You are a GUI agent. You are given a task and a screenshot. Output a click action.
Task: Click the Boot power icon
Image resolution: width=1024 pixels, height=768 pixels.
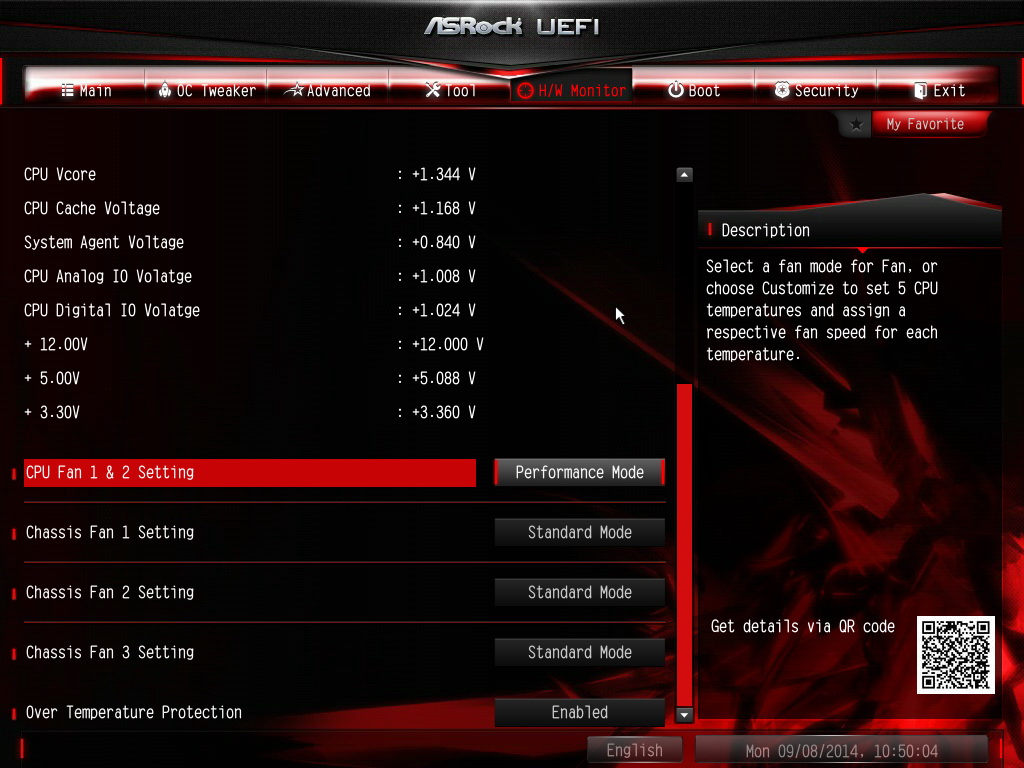pyautogui.click(x=675, y=90)
